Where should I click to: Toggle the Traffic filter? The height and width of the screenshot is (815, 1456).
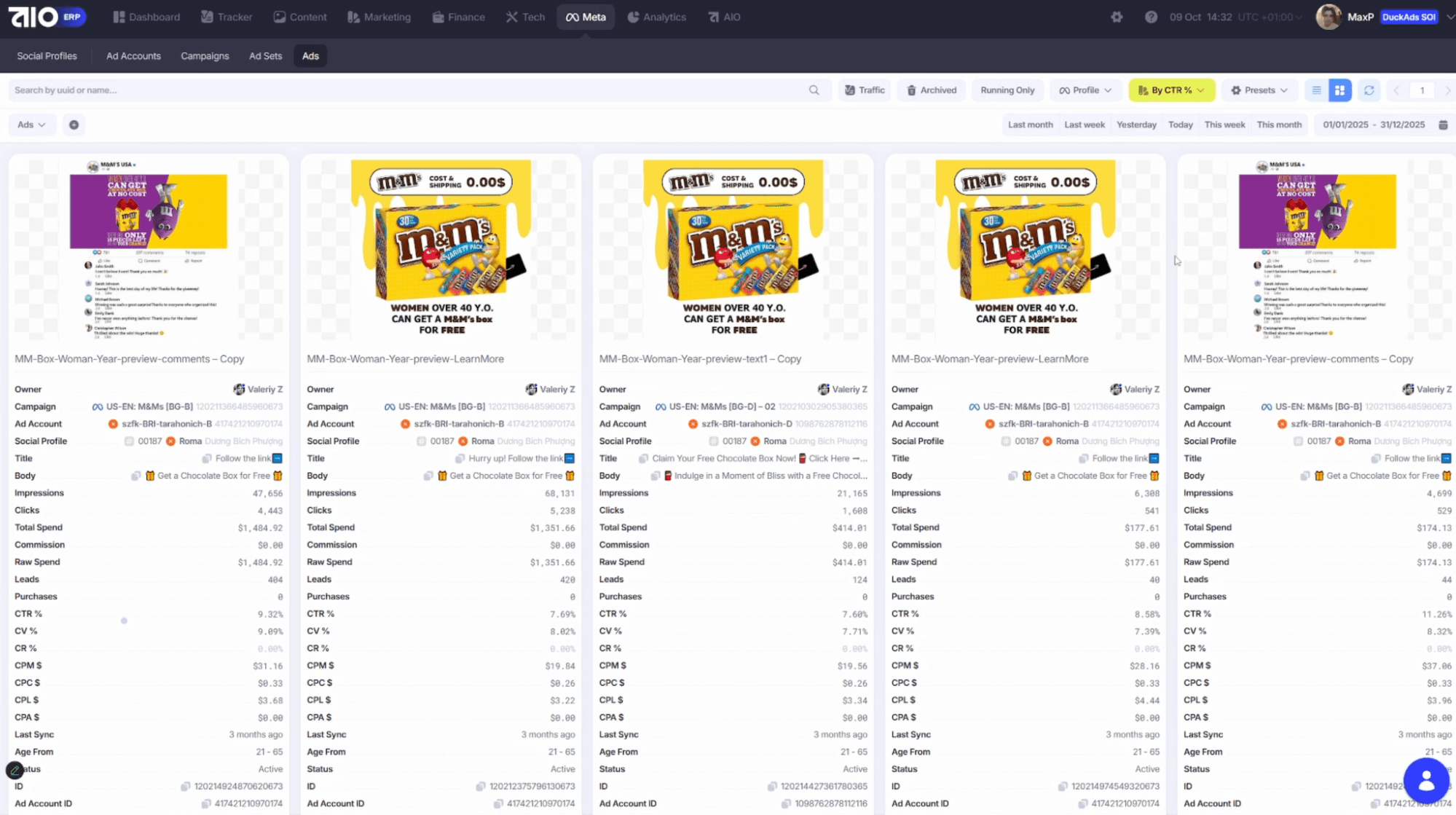tap(865, 90)
